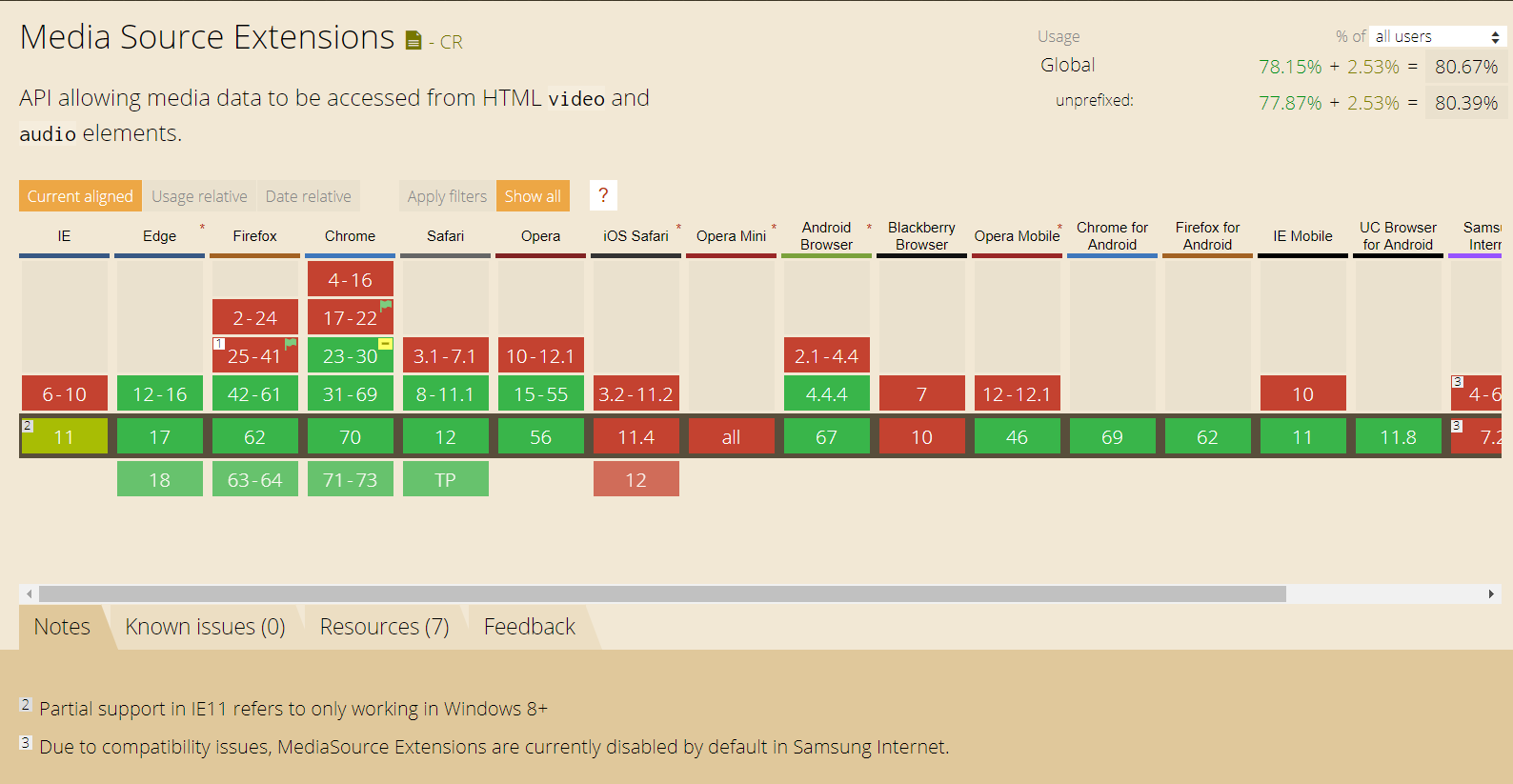Select the Chrome 4-16 cell

click(351, 279)
